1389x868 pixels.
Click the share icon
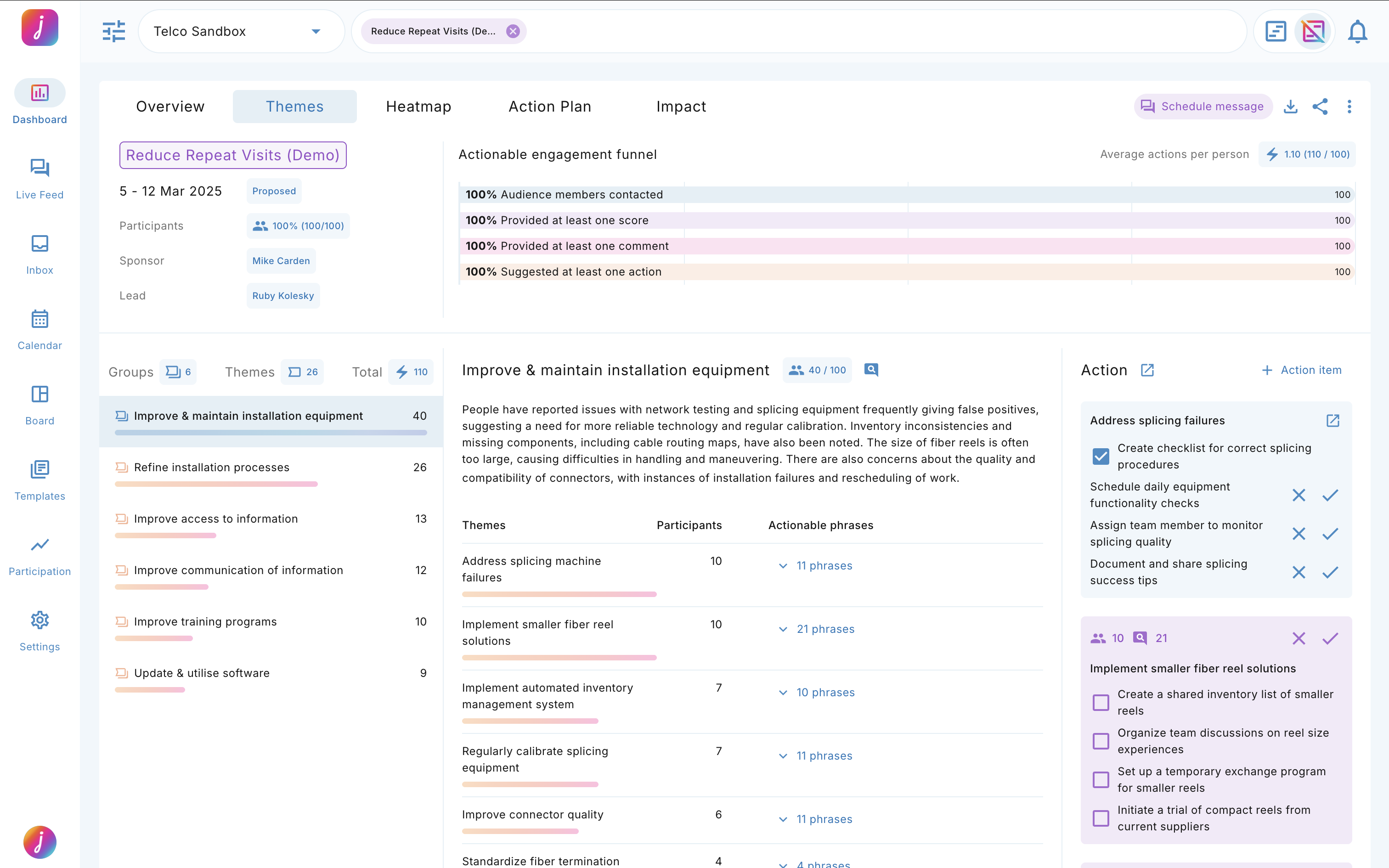click(1320, 107)
